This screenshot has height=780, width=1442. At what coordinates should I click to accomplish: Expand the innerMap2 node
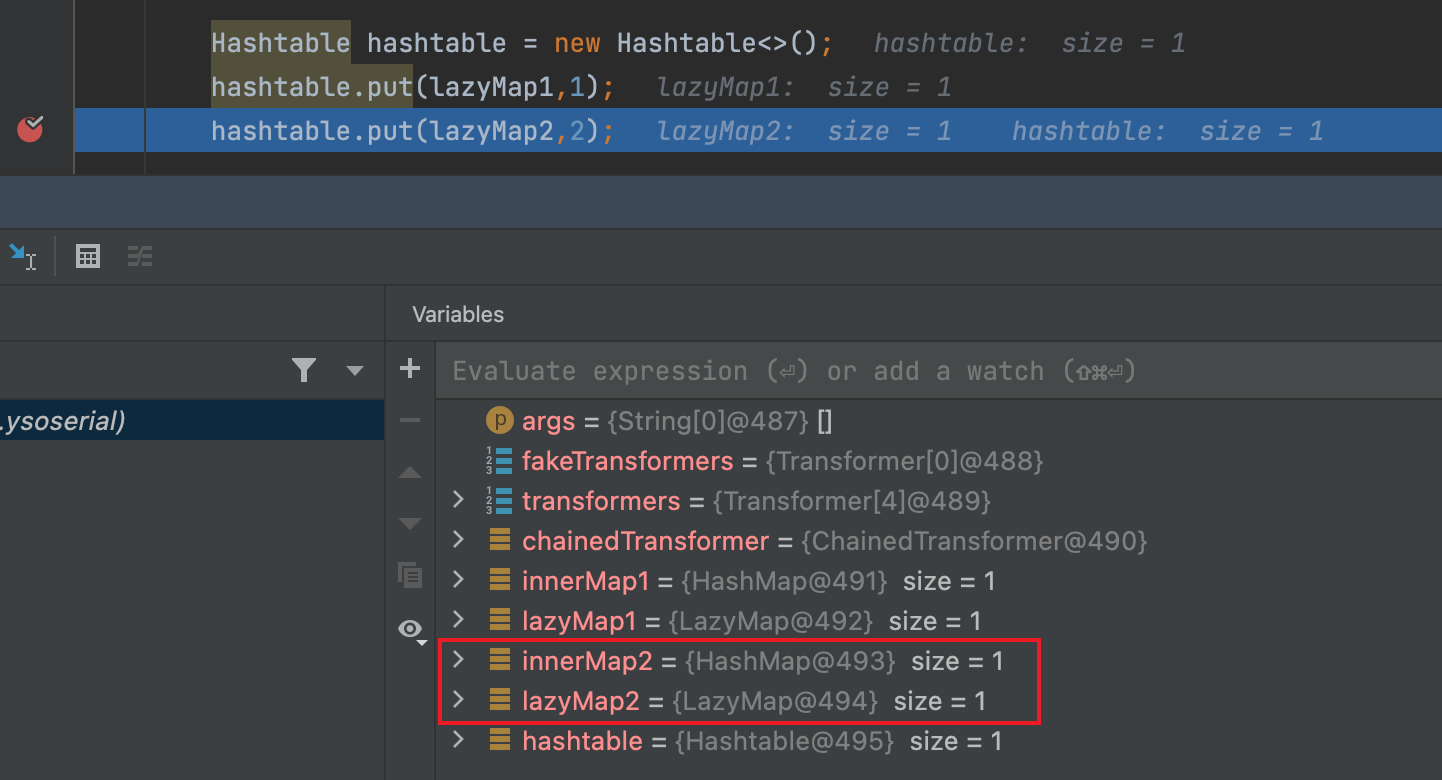tap(458, 659)
